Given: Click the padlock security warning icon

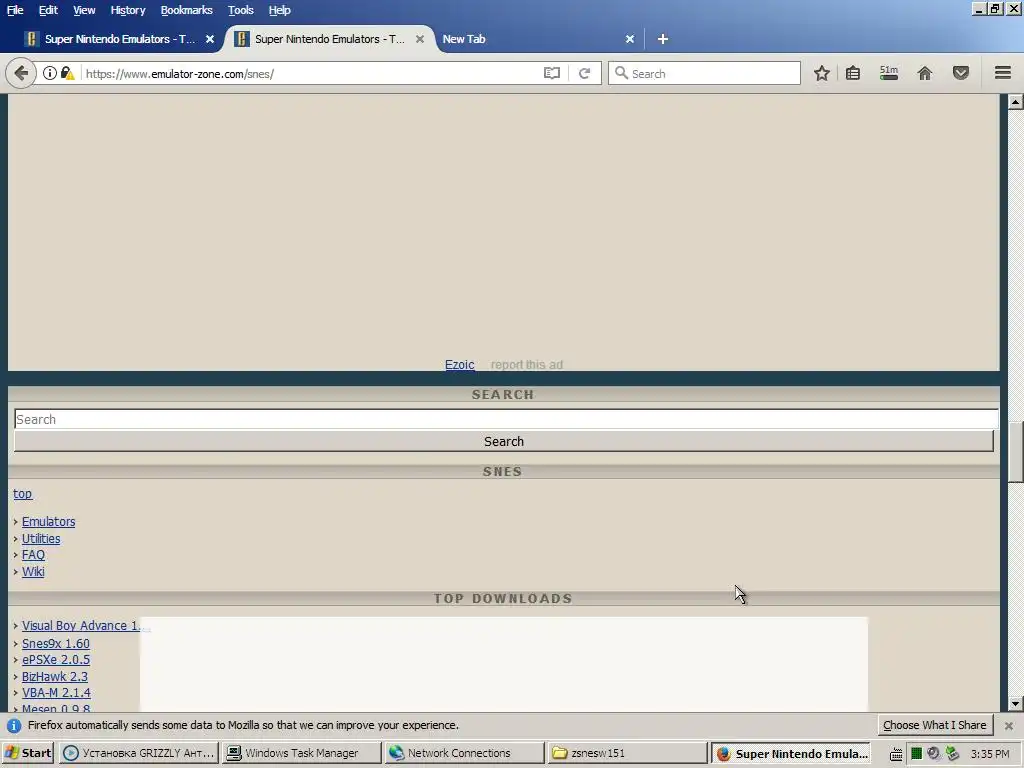Looking at the screenshot, I should (x=67, y=73).
